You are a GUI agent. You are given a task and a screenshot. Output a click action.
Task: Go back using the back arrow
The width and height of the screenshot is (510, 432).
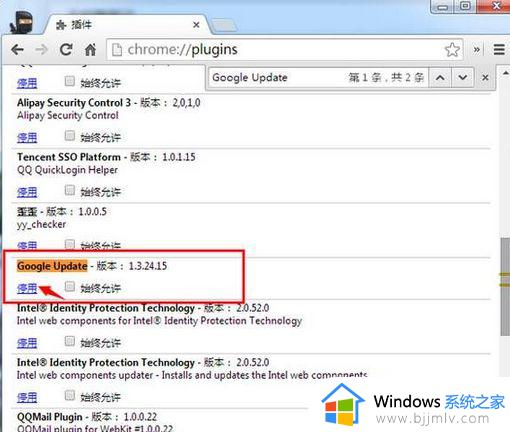coord(17,50)
